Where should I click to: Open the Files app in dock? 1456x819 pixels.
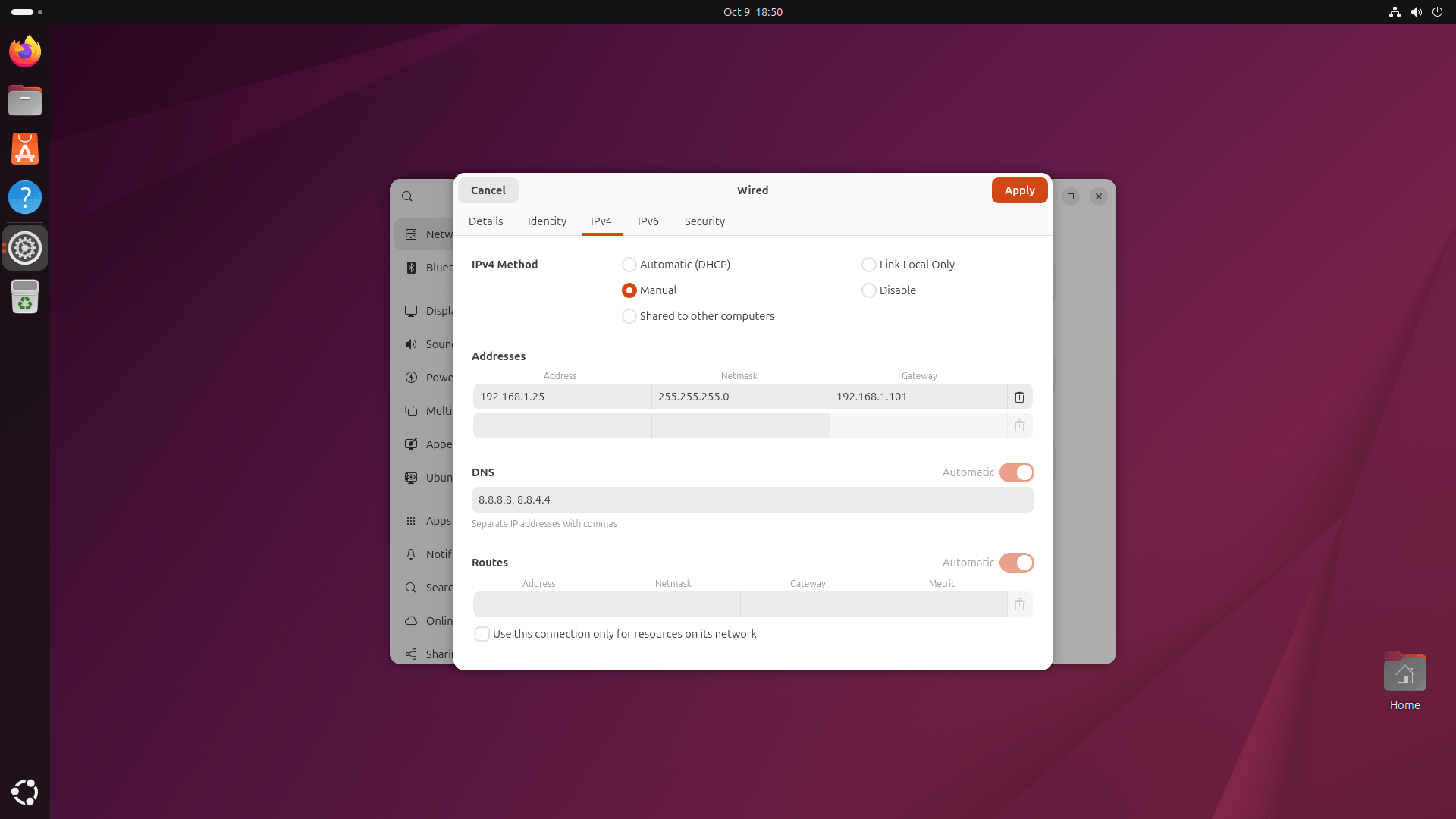(x=25, y=100)
